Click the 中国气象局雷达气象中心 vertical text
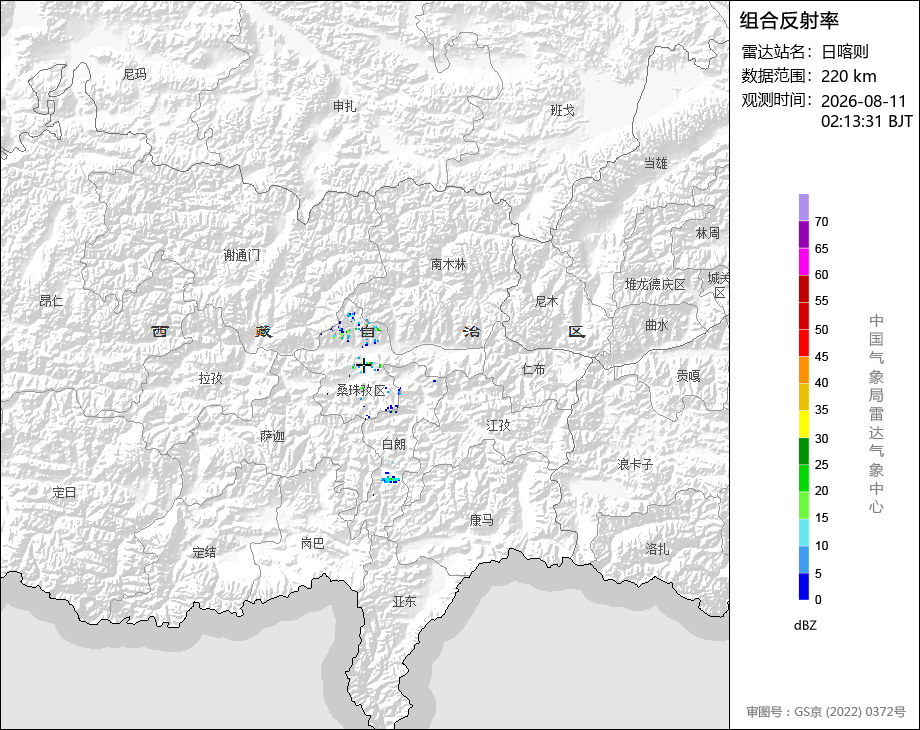Viewport: 920px width, 730px height. [x=876, y=414]
